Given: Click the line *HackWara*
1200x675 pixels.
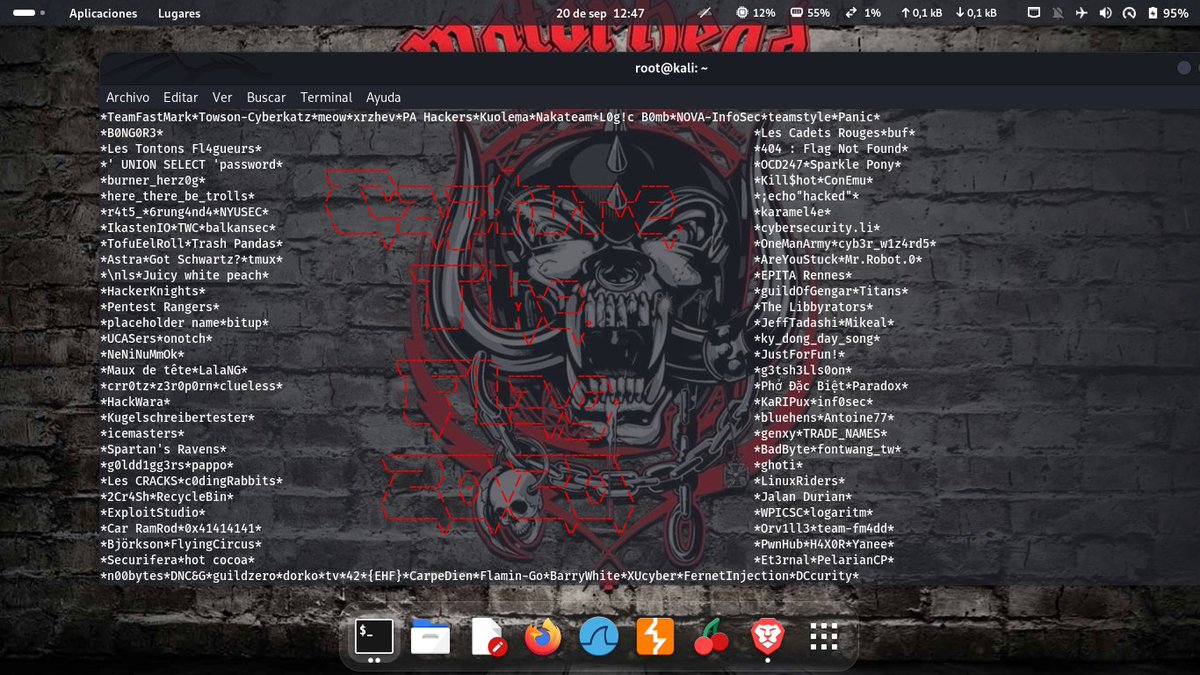Looking at the screenshot, I should coord(135,401).
